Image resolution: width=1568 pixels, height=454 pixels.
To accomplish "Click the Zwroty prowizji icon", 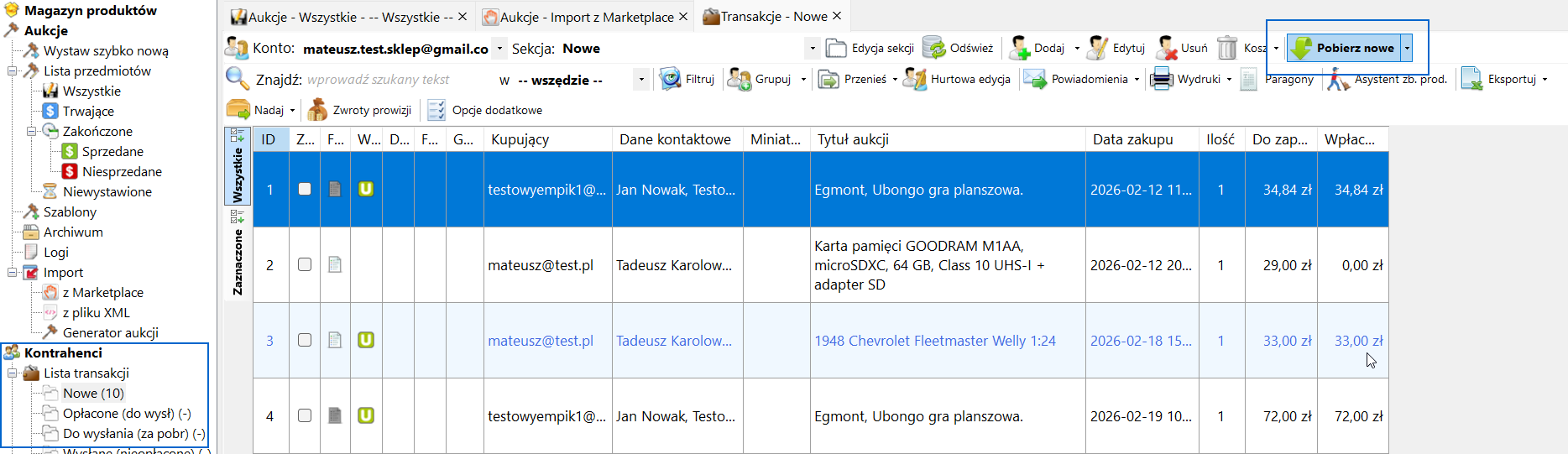I will click(x=318, y=110).
